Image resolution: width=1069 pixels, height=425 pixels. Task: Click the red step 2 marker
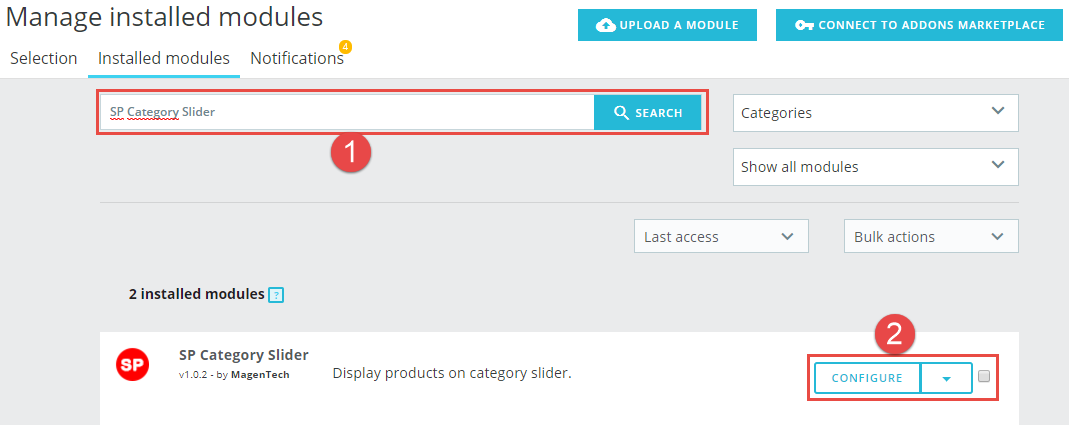(894, 334)
